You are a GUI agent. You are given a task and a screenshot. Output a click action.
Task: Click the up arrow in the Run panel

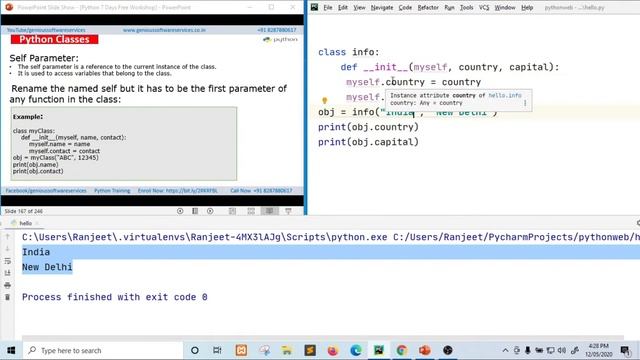click(x=7, y=237)
